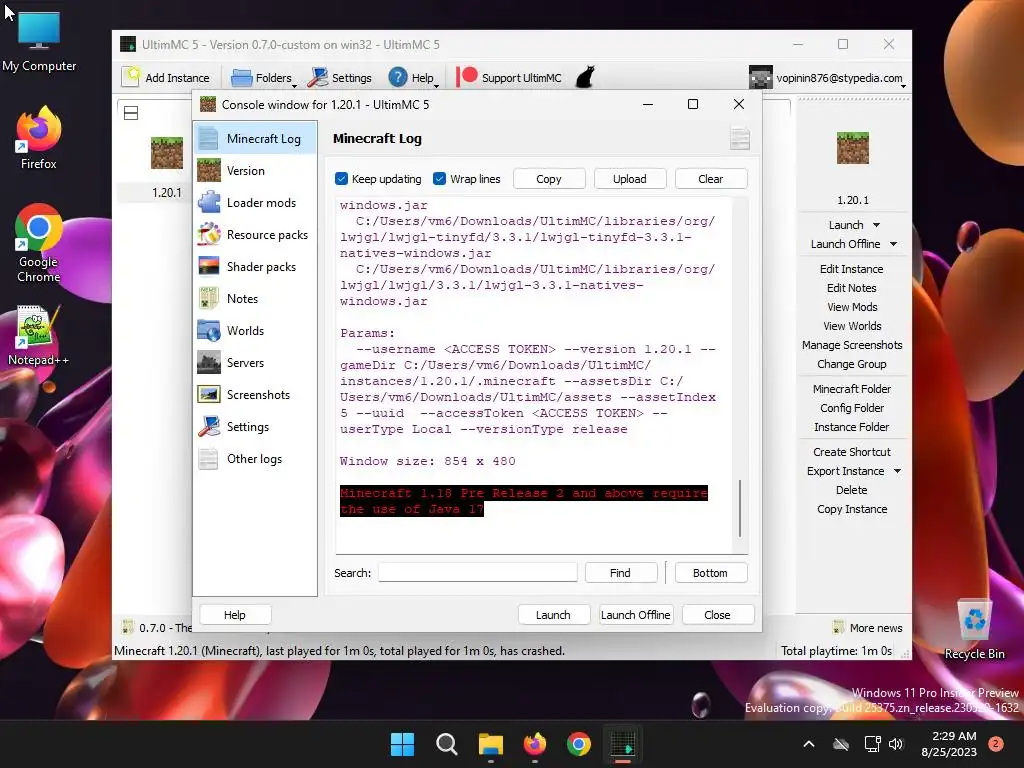Click the console Close button
1024x768 pixels.
pos(718,615)
